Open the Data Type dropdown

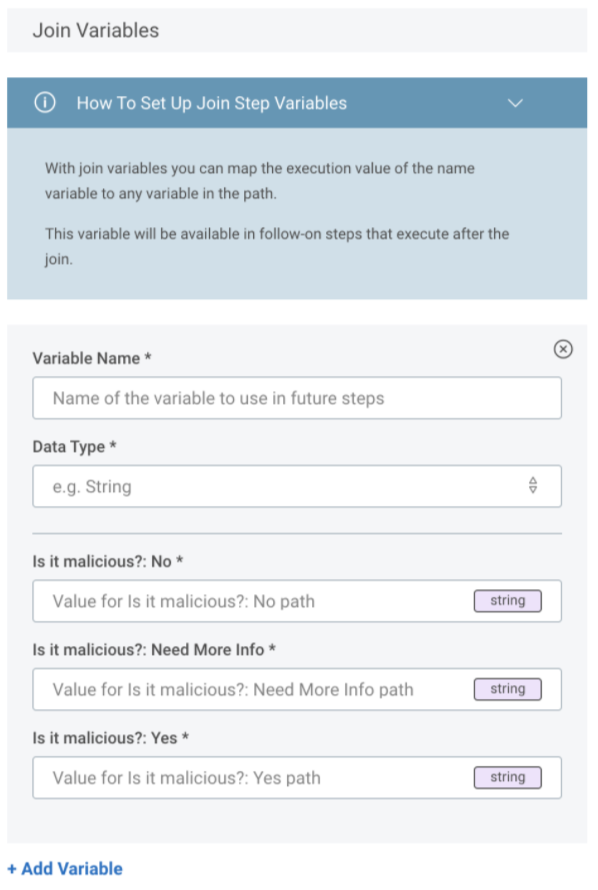tap(297, 486)
